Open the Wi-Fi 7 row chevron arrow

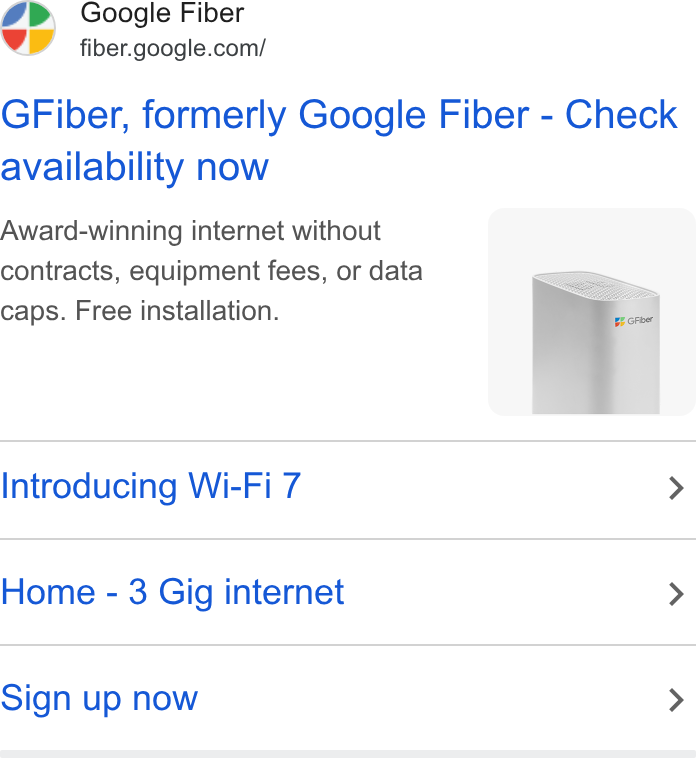(676, 488)
